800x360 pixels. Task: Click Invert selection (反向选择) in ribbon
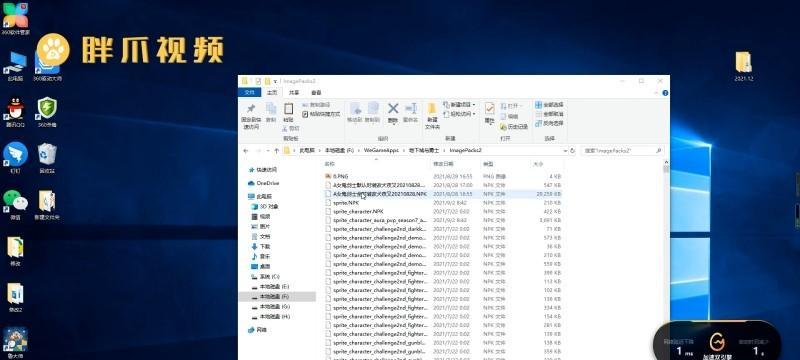point(549,123)
